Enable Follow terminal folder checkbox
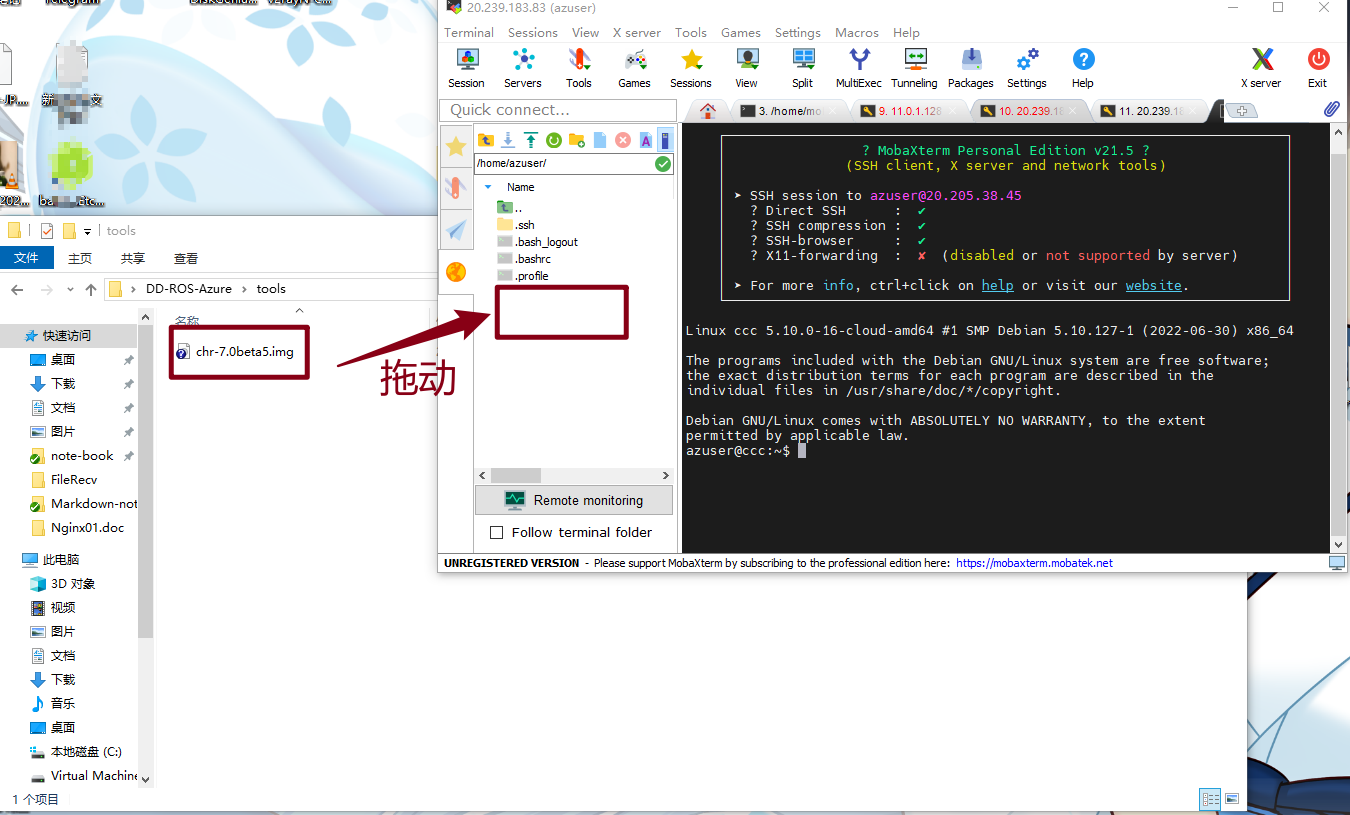1350x815 pixels. pyautogui.click(x=496, y=533)
